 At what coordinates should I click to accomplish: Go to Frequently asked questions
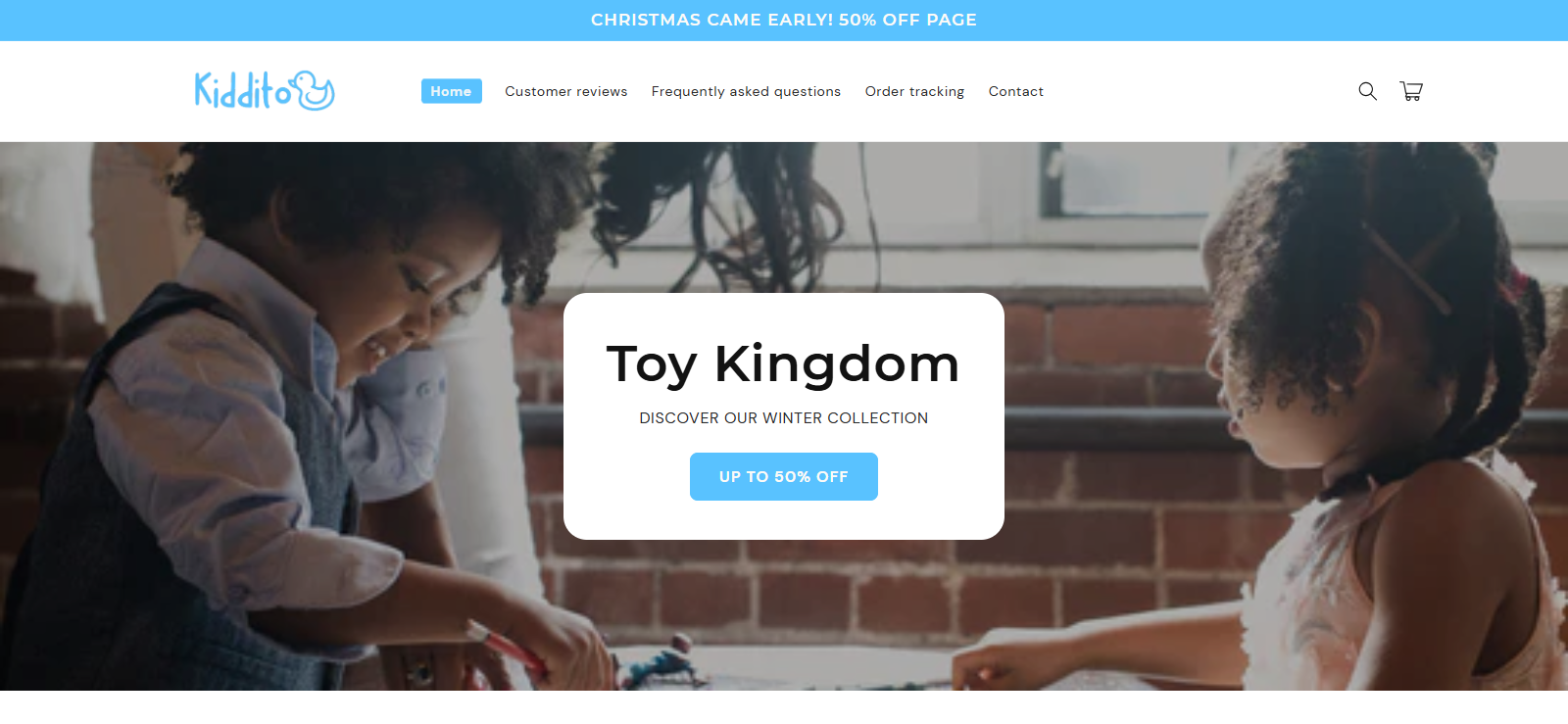pos(746,91)
